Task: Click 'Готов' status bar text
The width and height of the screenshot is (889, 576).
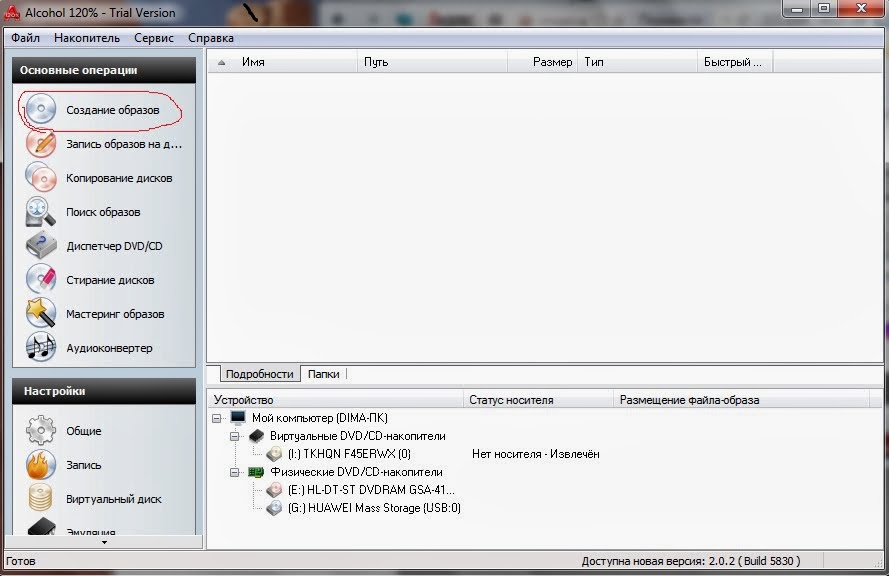Action: click(x=20, y=561)
